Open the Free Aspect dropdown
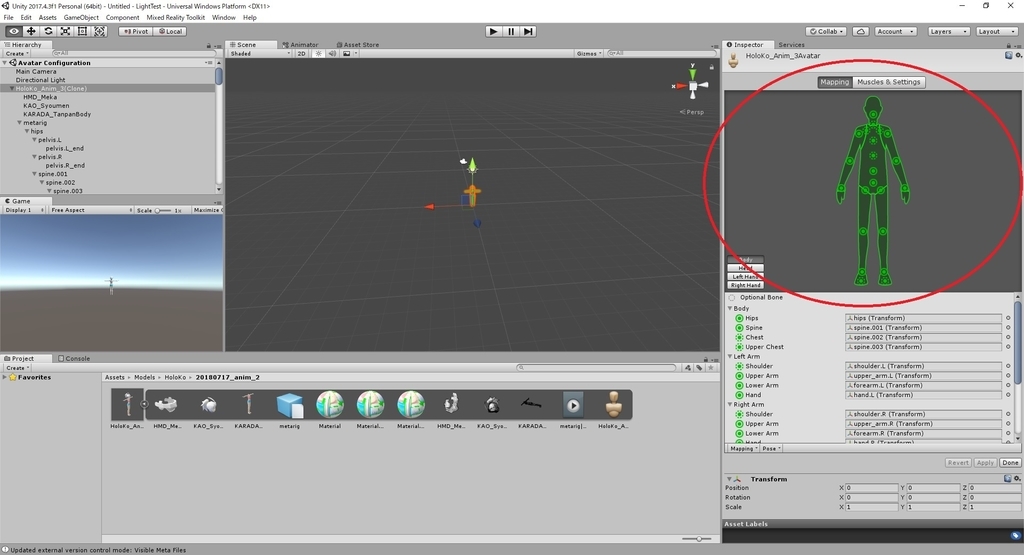Viewport: 1024px width, 555px height. tap(91, 210)
